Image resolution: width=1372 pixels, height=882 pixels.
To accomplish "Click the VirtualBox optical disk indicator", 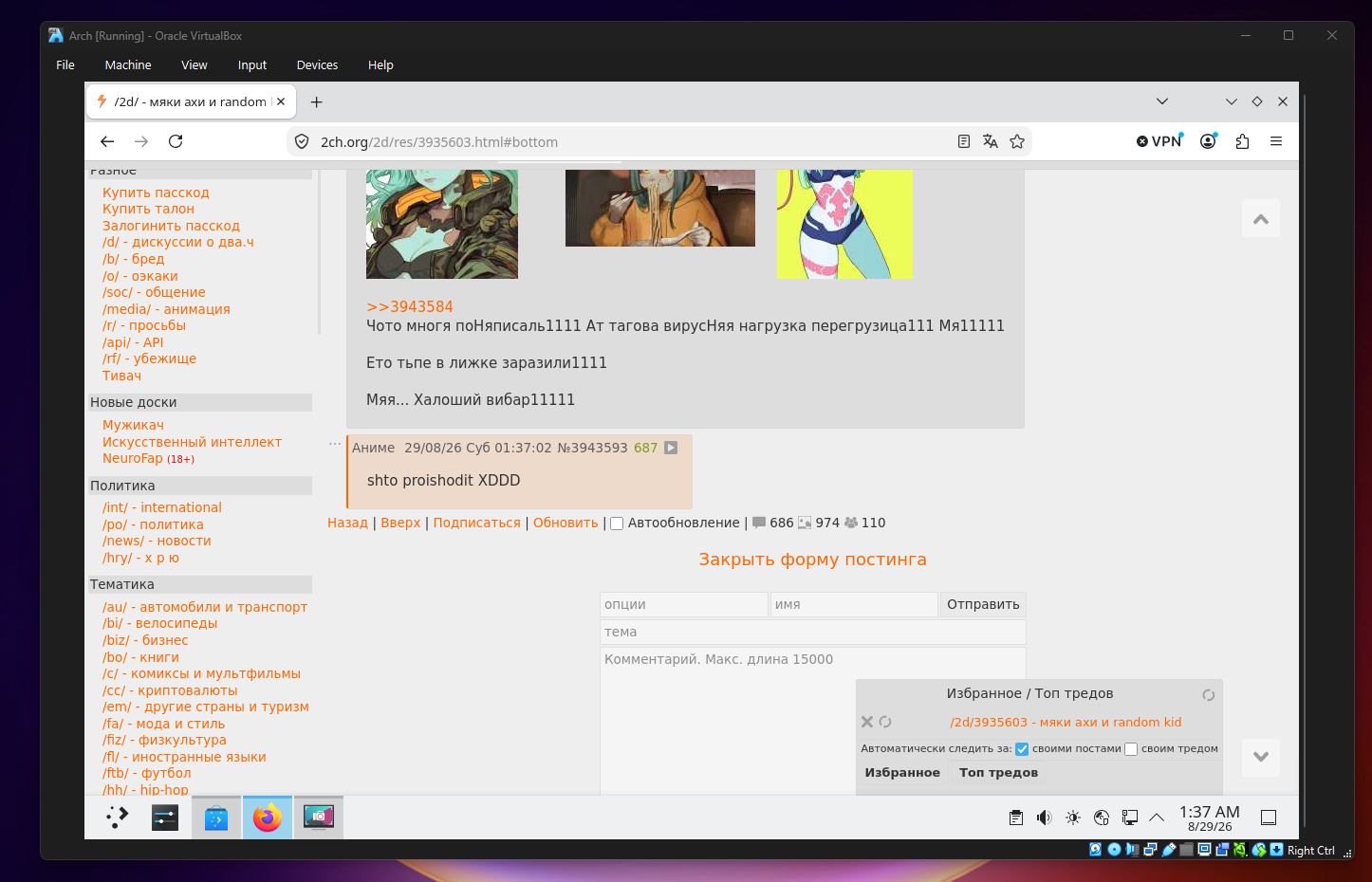I will [1114, 850].
